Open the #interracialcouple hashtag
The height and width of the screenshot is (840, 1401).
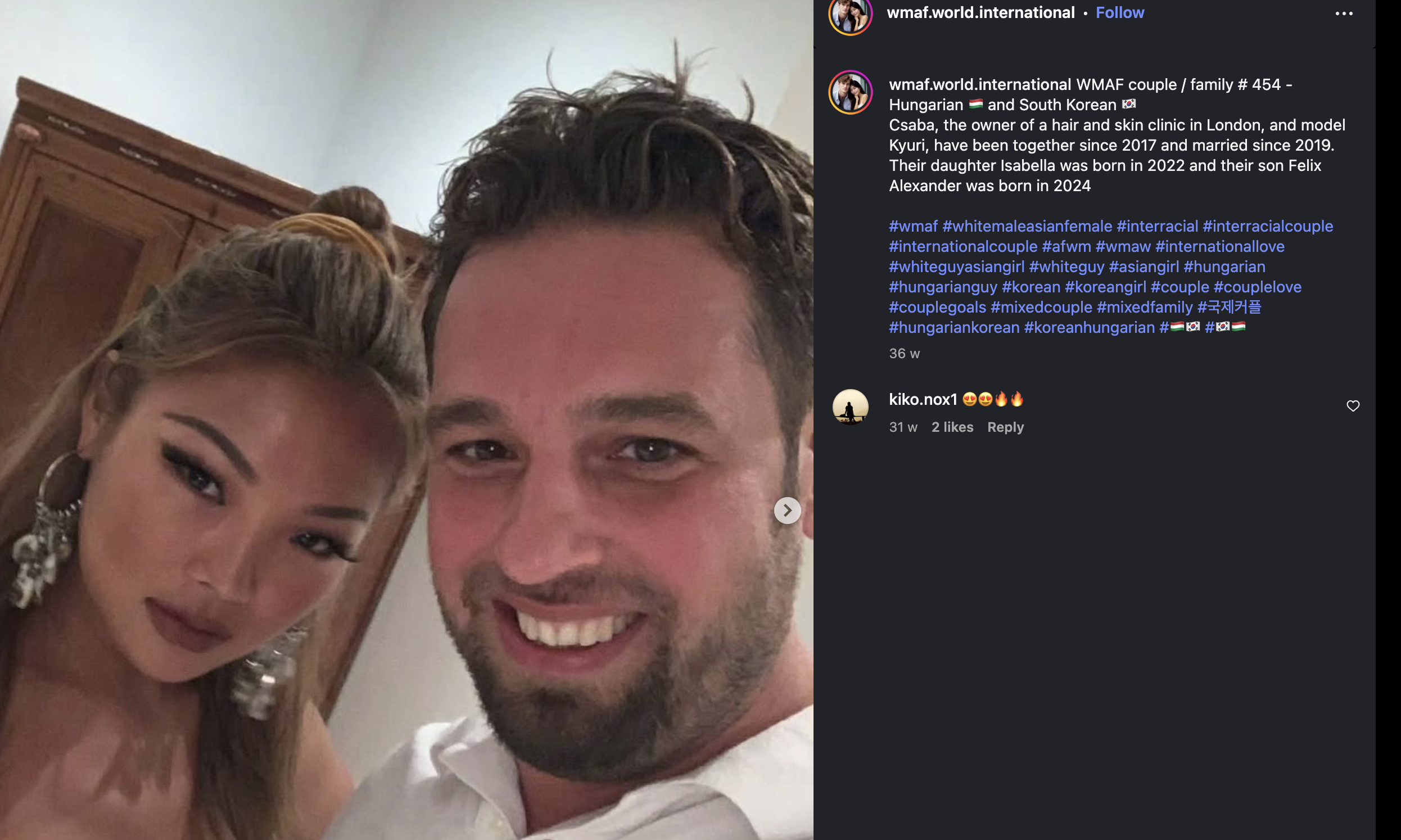tap(1267, 227)
